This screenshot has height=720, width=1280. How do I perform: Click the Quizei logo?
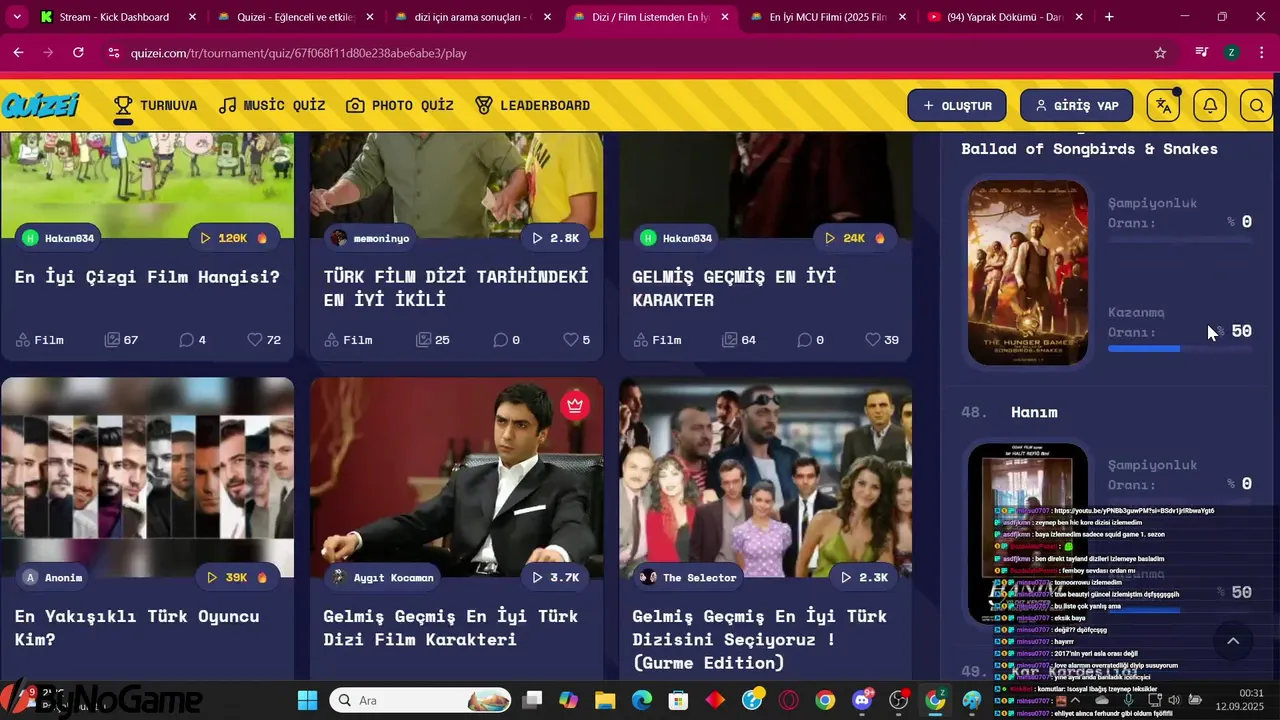click(x=41, y=105)
